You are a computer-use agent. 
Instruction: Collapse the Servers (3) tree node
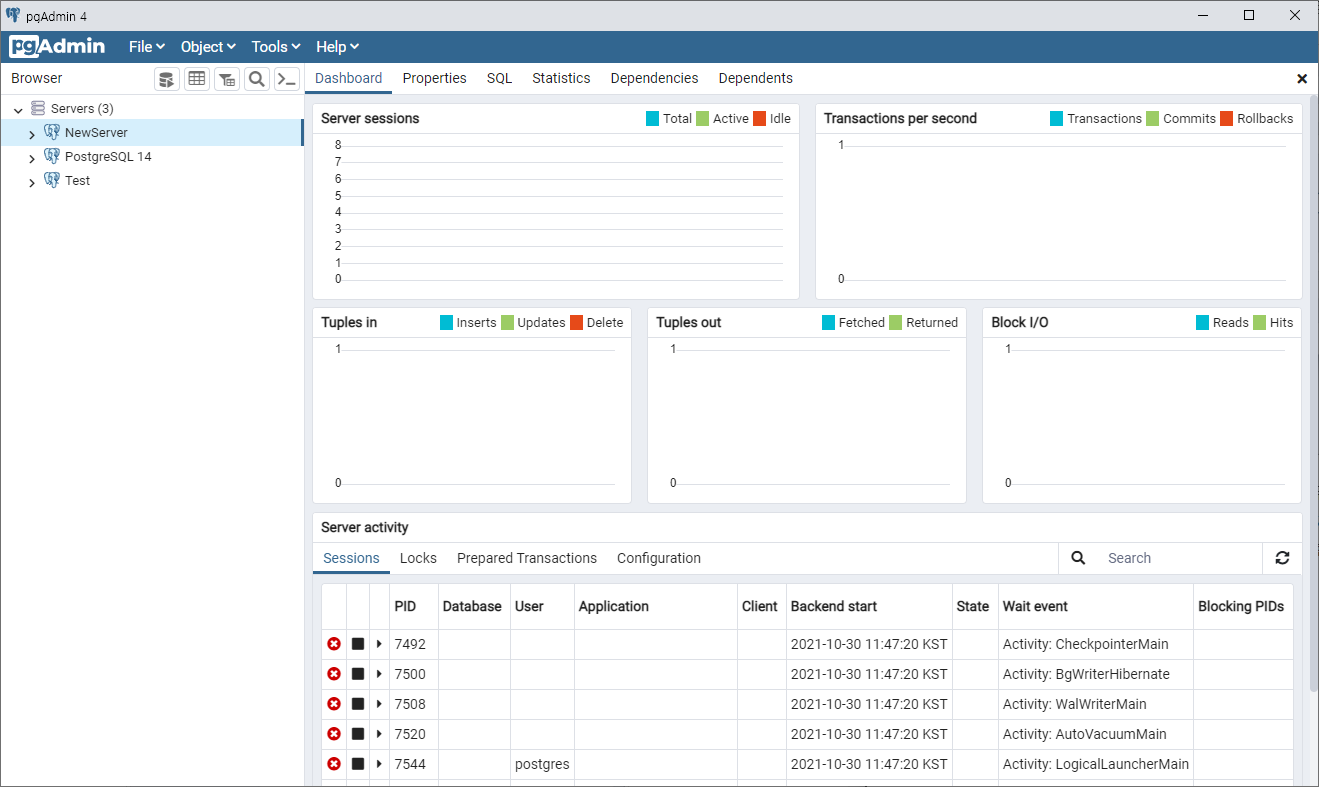[18, 109]
